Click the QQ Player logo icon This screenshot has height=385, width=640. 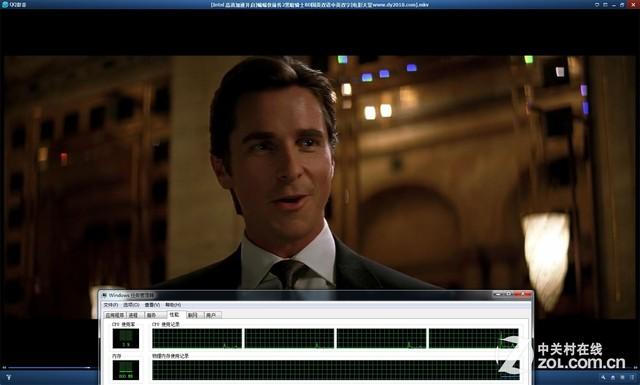pos(5,4)
